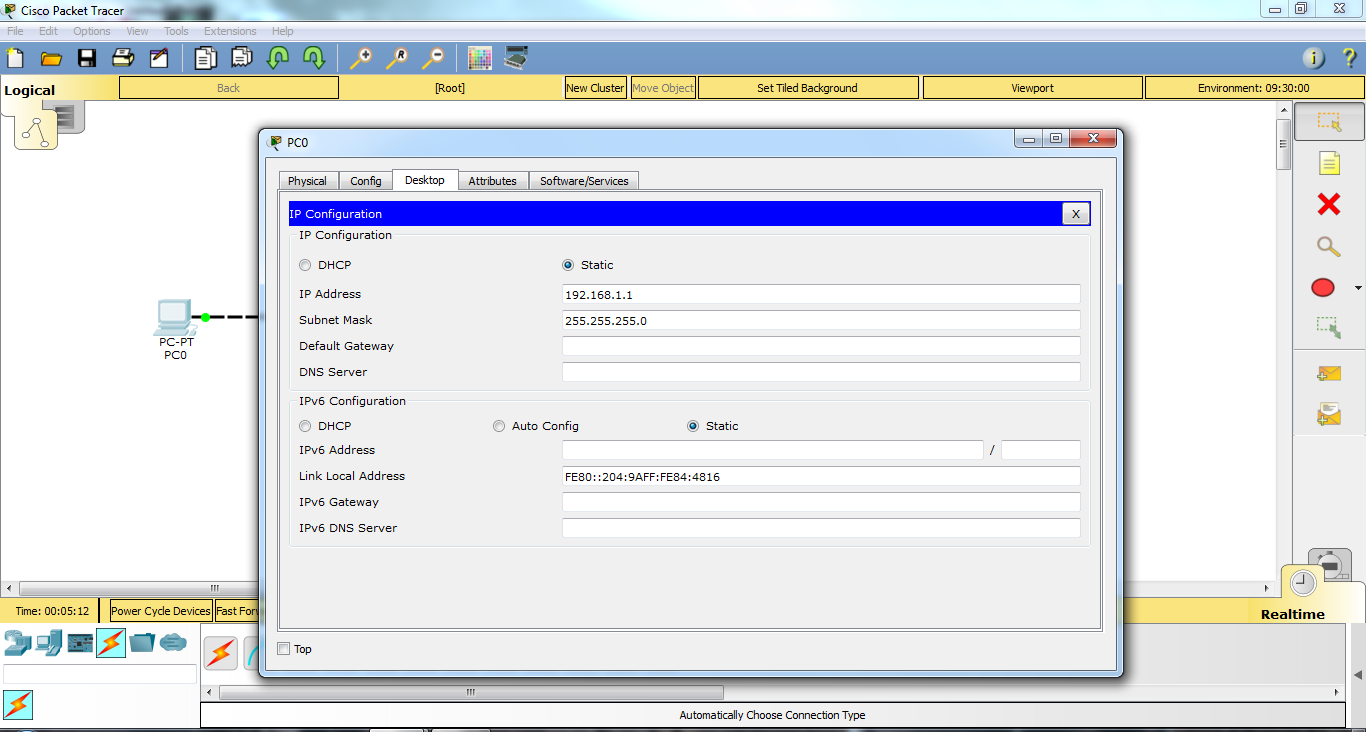The image size is (1366, 732).
Task: Open the File menu
Action: coord(15,31)
